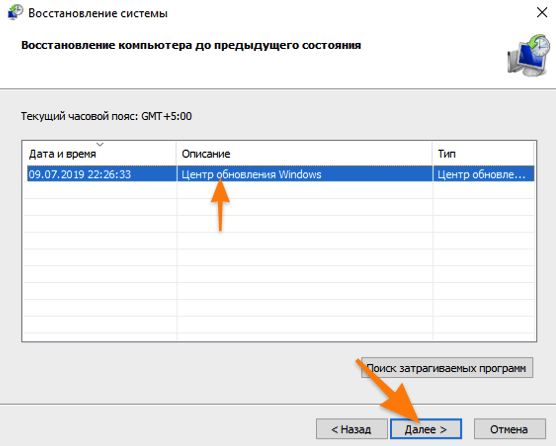
Task: Proceed with the Далее button
Action: click(x=426, y=429)
